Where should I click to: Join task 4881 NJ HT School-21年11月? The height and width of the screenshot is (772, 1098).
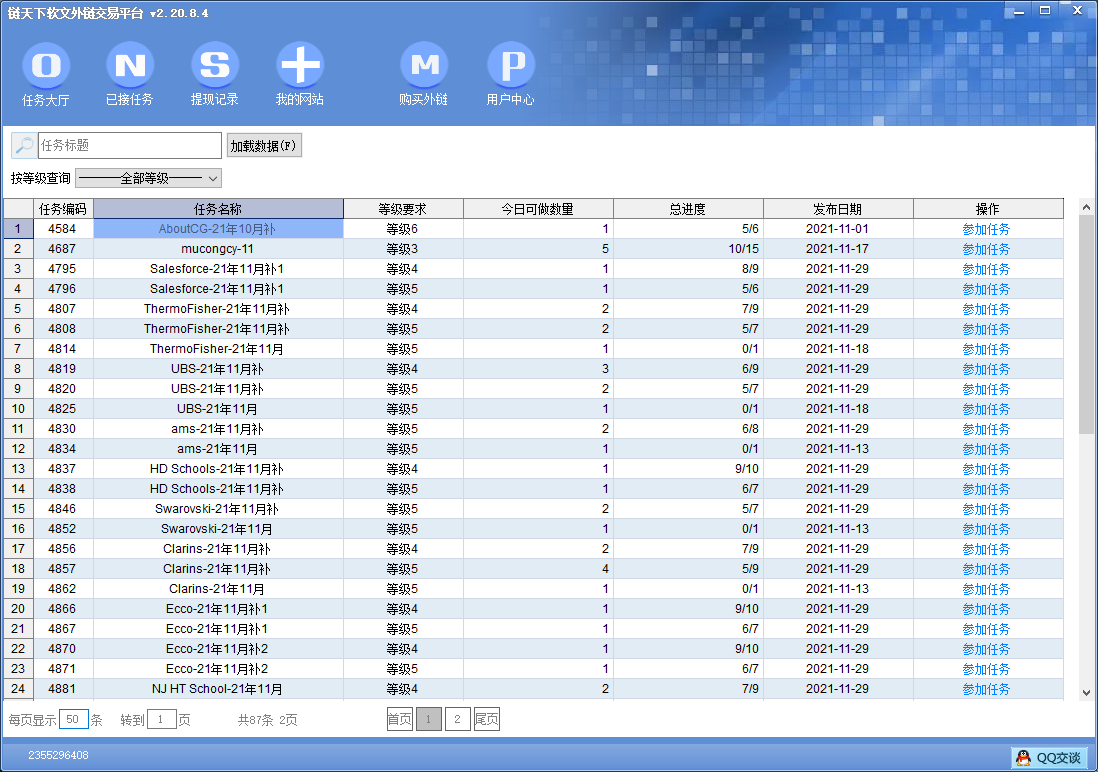tap(986, 689)
